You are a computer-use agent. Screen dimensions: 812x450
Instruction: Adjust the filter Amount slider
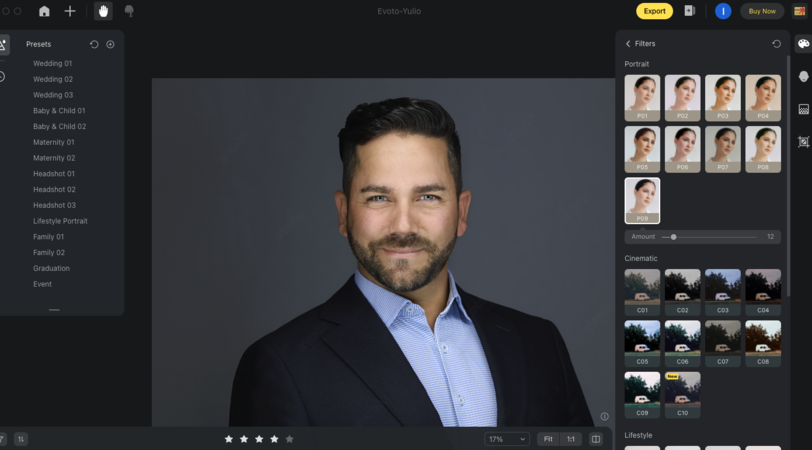pyautogui.click(x=673, y=237)
